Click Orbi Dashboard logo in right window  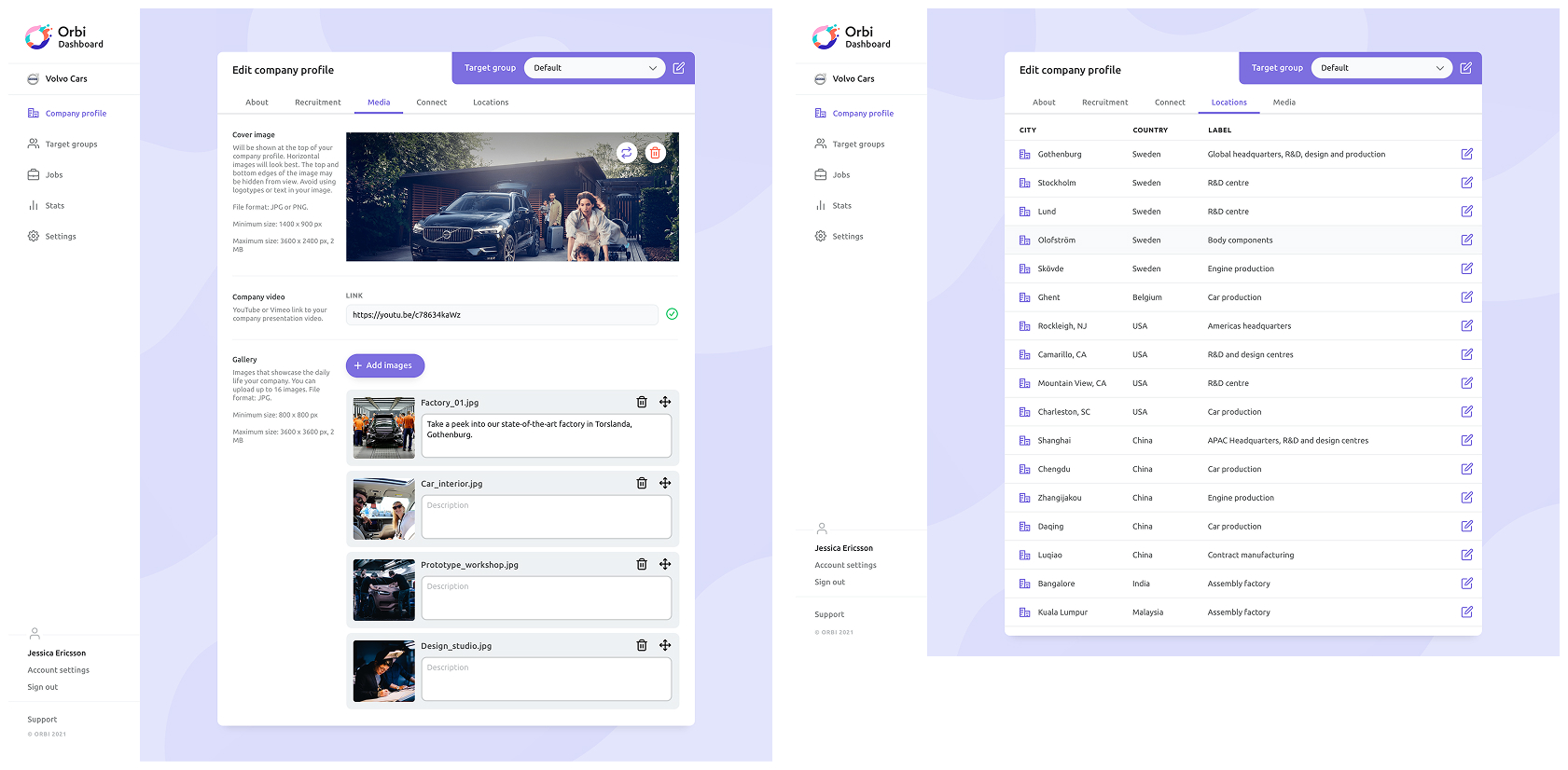click(852, 37)
